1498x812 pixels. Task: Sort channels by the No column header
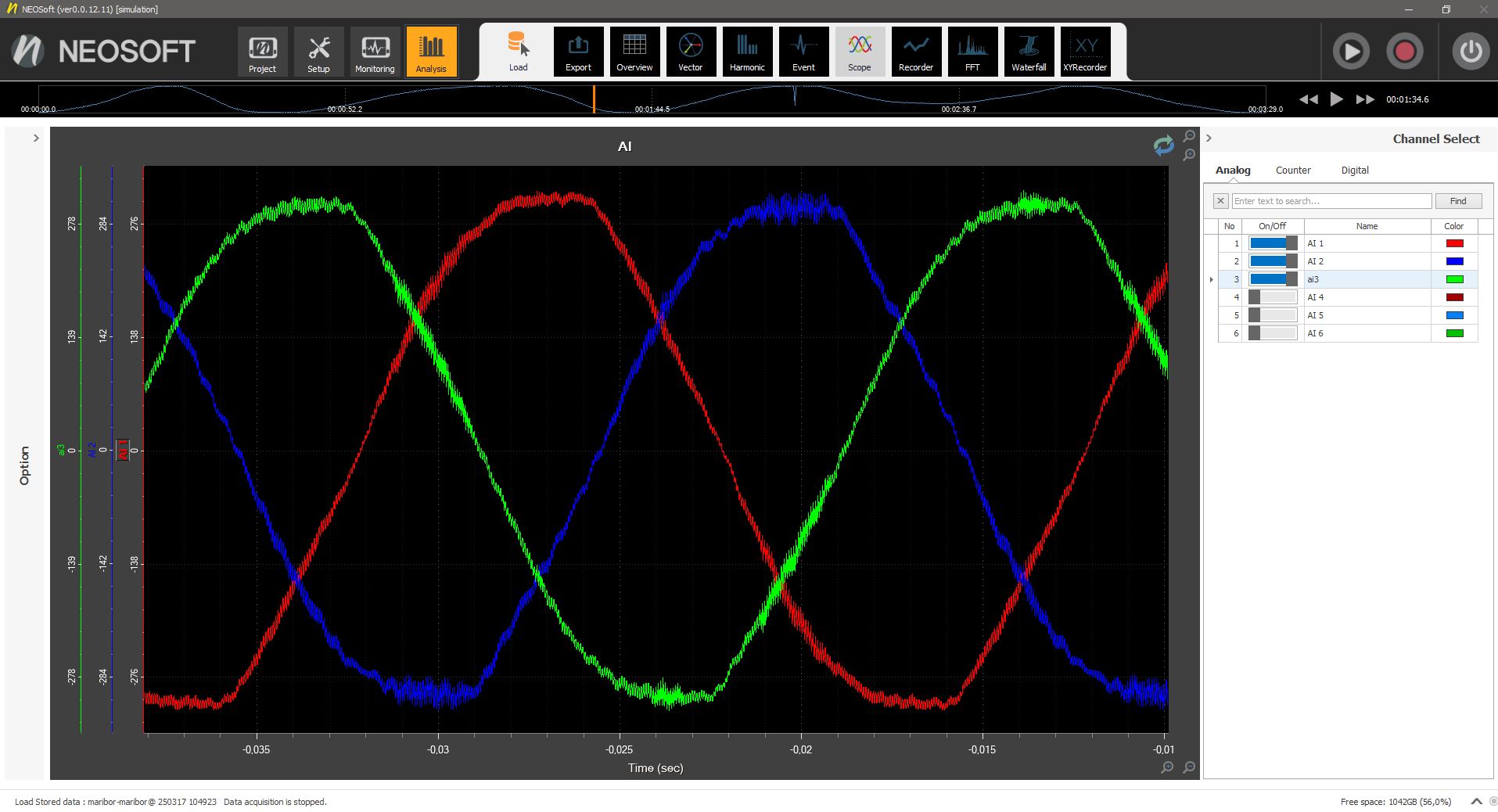pyautogui.click(x=1230, y=226)
